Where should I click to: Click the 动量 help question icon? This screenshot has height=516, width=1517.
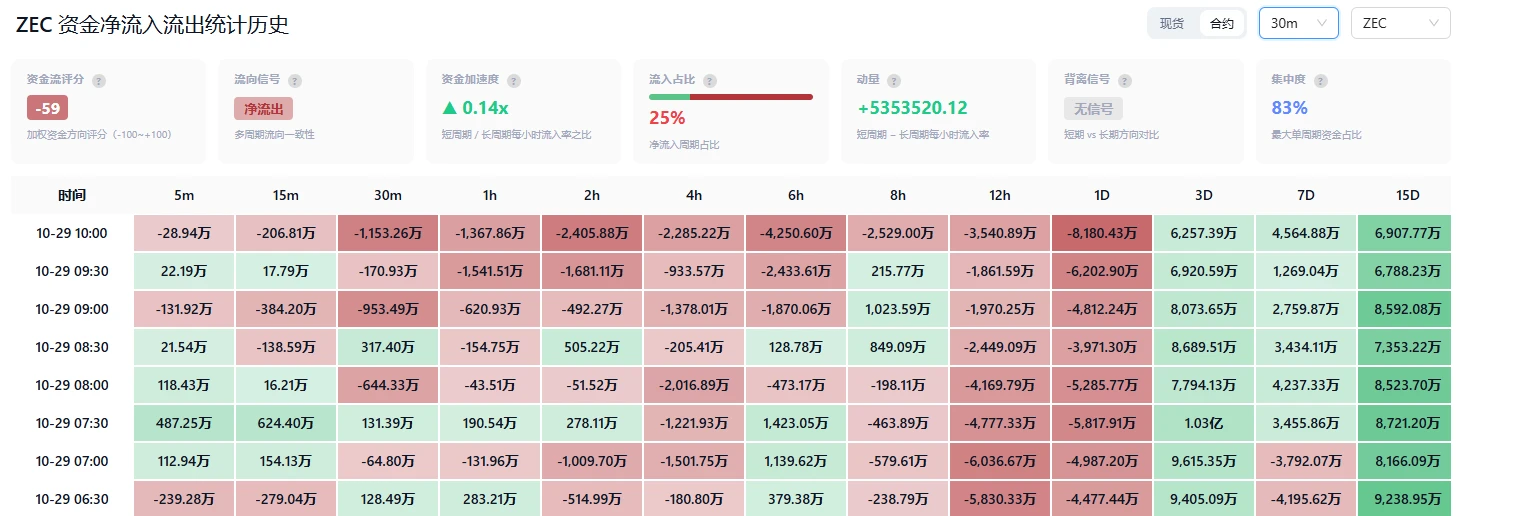(x=893, y=80)
